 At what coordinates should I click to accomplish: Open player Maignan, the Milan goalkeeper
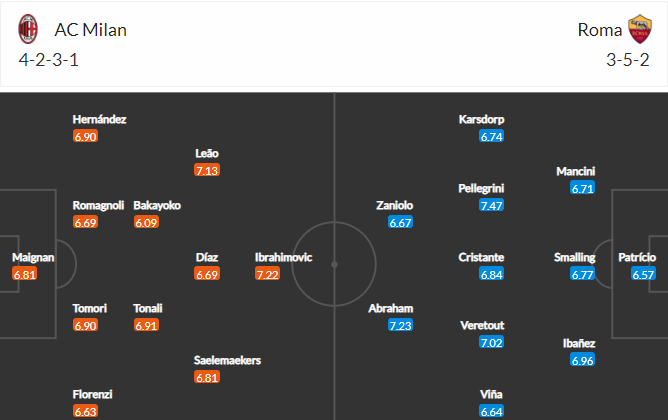point(33,258)
